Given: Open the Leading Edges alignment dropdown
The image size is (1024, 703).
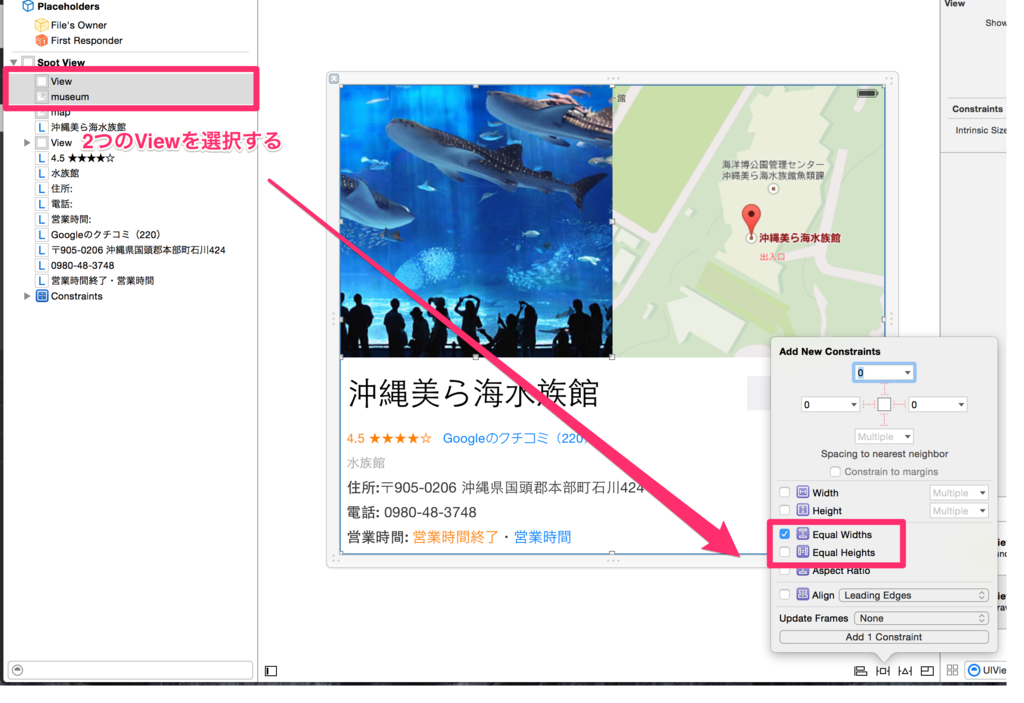Looking at the screenshot, I should point(914,595).
